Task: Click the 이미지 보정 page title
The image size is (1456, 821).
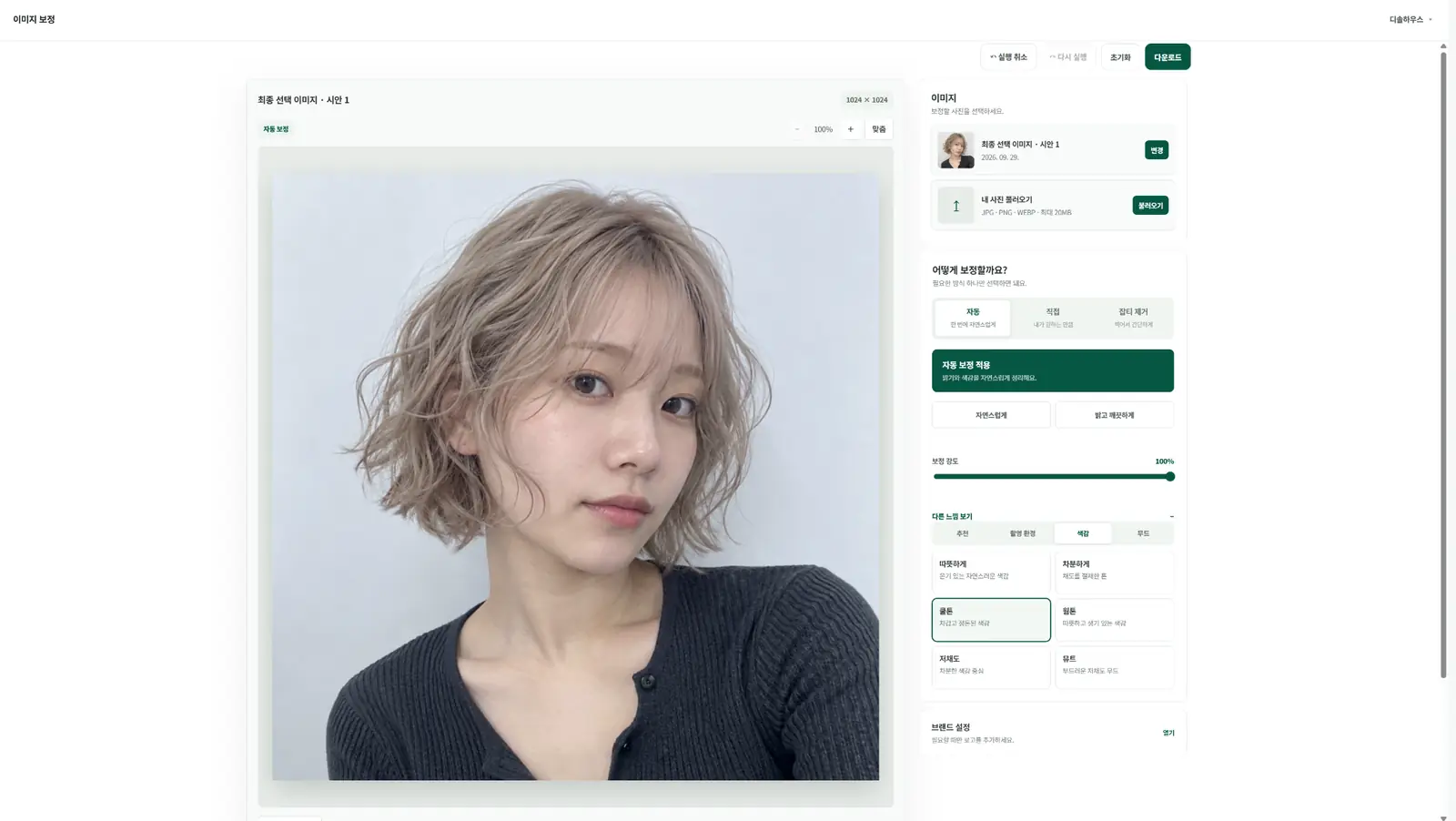Action: [34, 19]
